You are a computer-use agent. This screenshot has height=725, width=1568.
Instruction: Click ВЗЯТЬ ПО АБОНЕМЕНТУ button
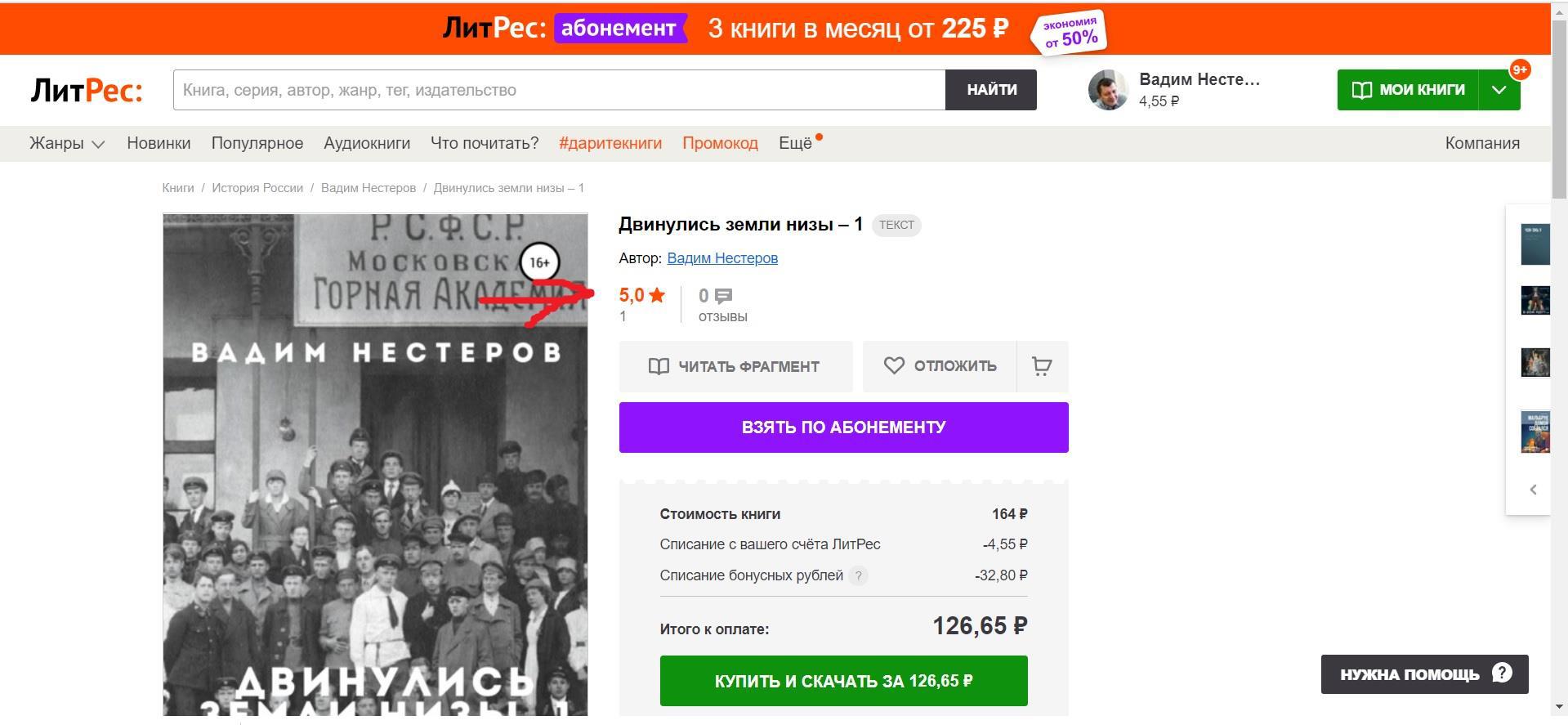point(843,427)
